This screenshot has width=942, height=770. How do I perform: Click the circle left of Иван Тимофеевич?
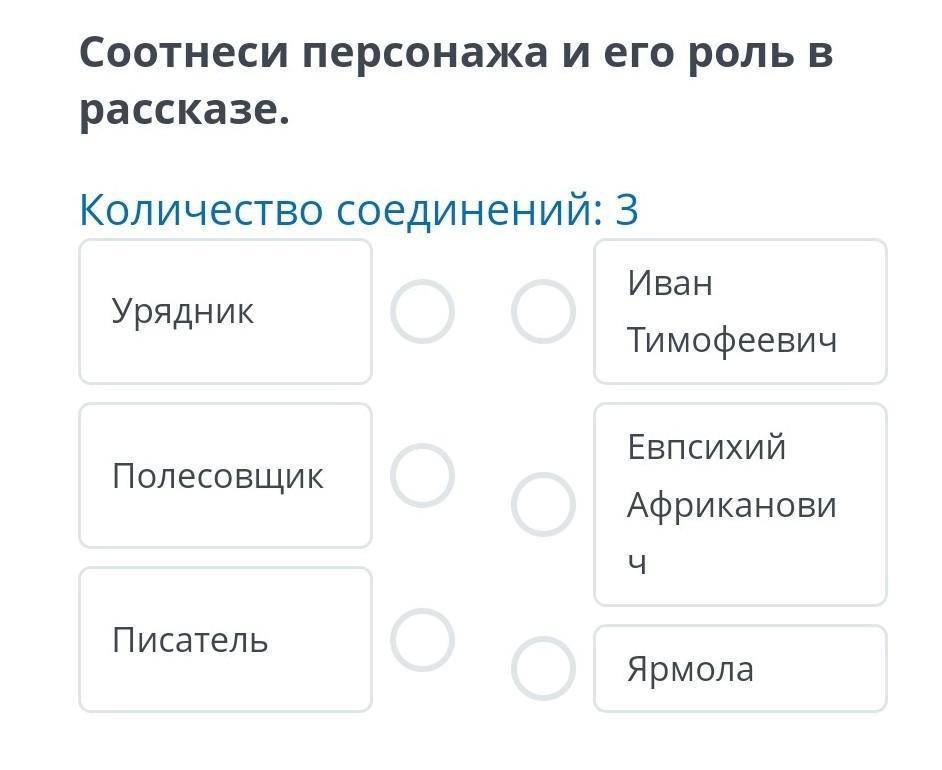click(543, 311)
